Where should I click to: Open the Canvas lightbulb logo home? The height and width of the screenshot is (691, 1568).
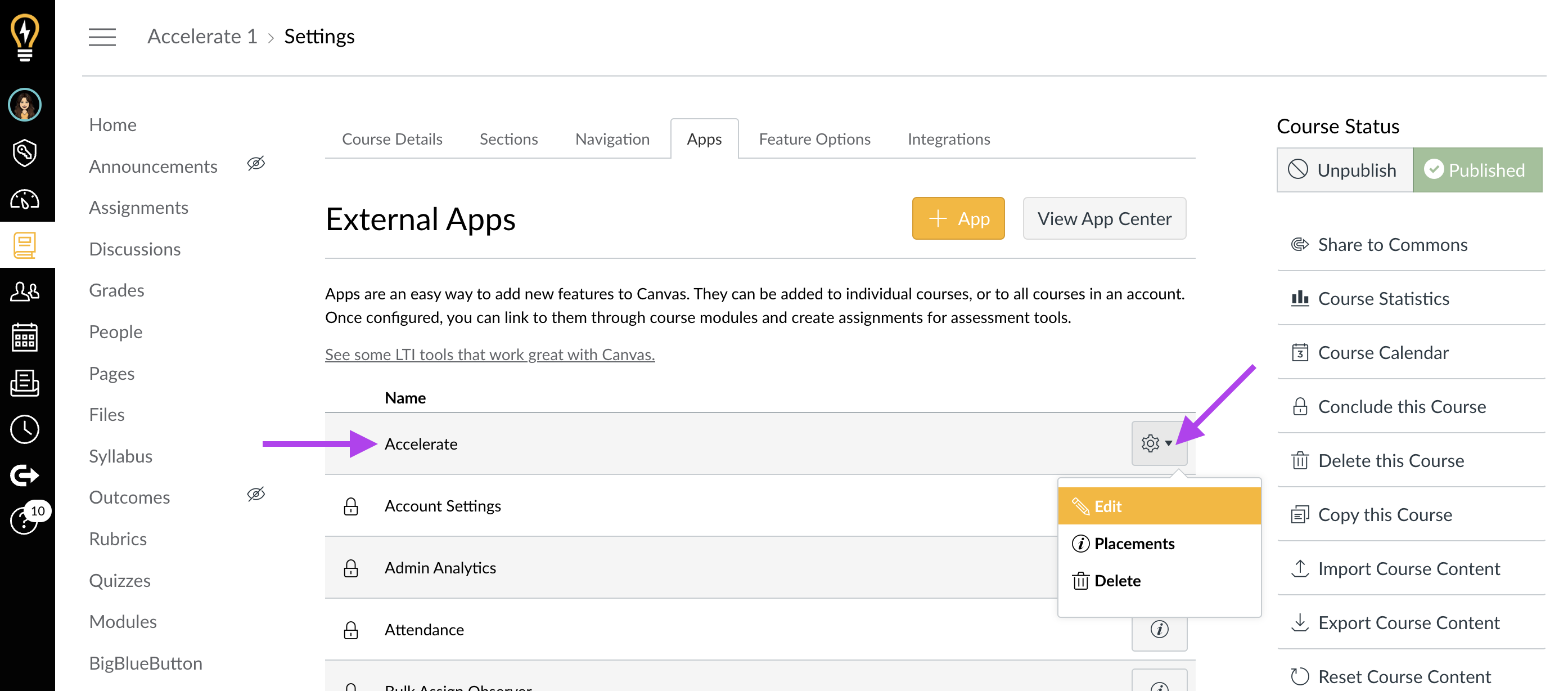point(25,37)
